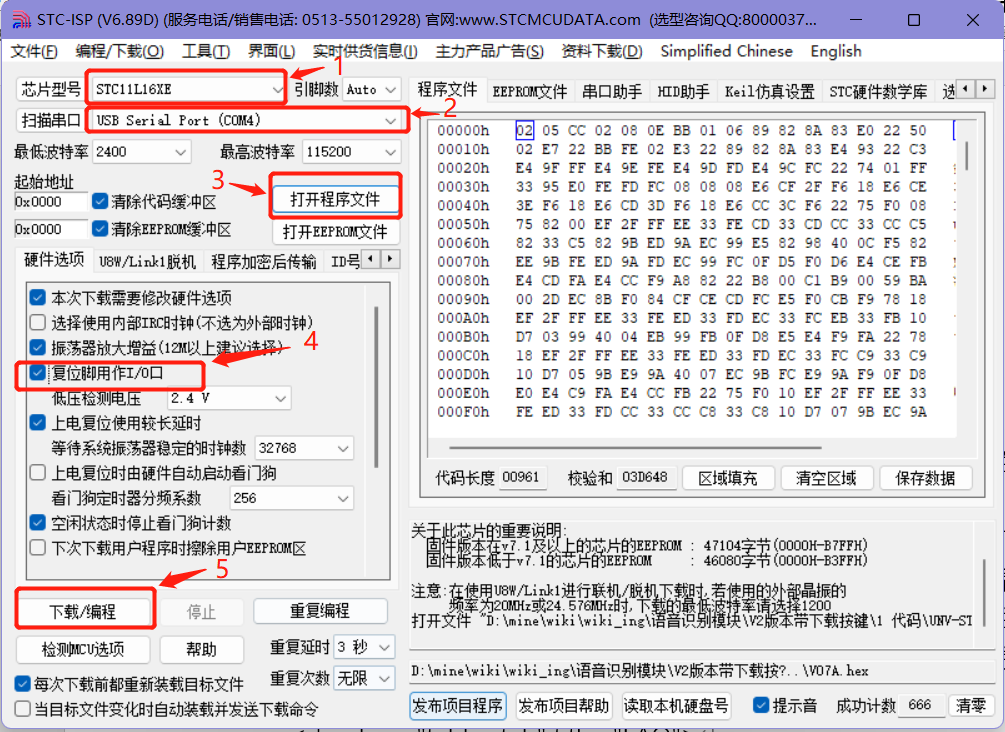Switch language to English
The image size is (1005, 732).
(836, 51)
